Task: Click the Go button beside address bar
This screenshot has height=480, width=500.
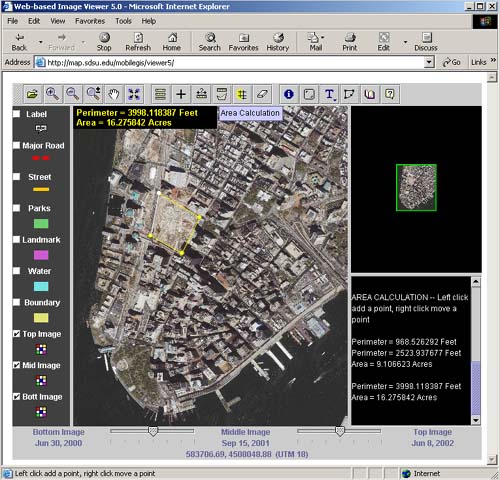Action: [451, 62]
